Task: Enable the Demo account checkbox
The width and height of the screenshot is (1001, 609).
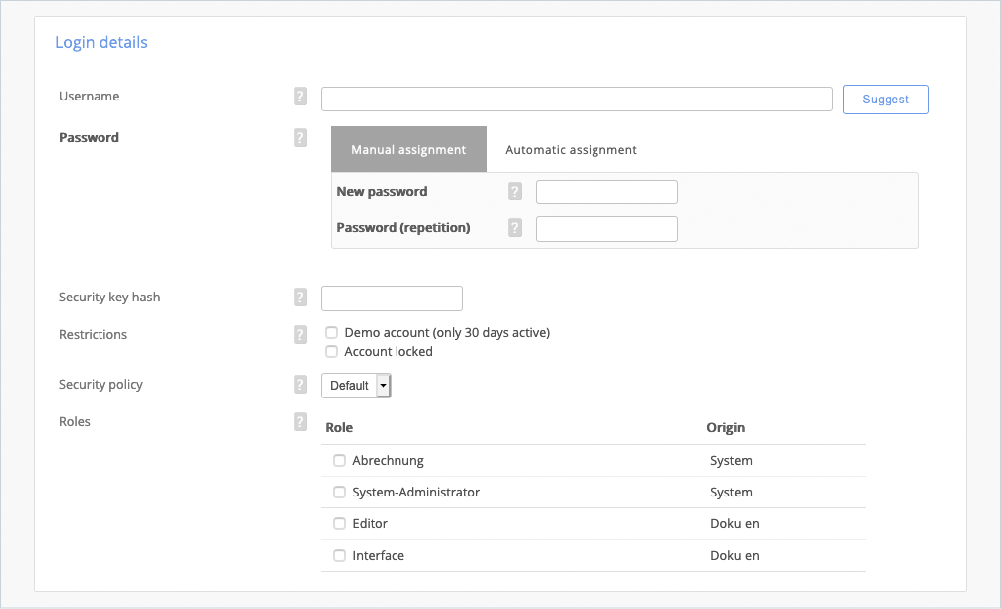Action: pyautogui.click(x=332, y=333)
